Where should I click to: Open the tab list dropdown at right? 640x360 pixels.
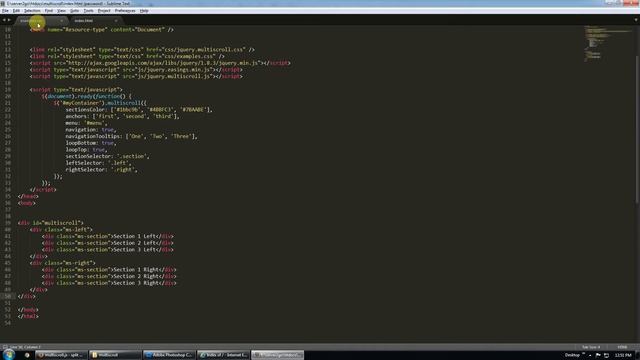pos(636,20)
